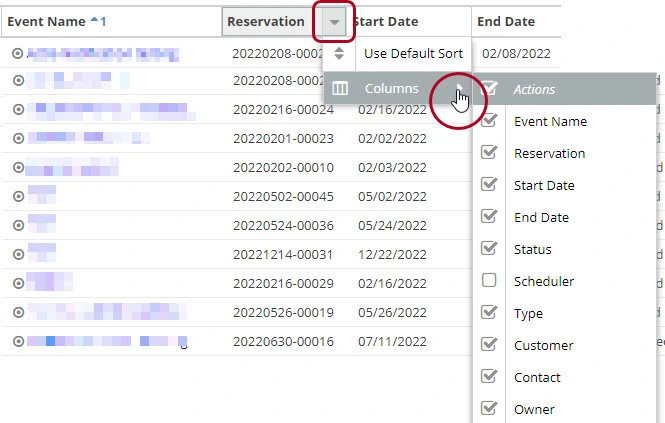The image size is (665, 423).
Task: Click reservation number 20220202-00010
Action: pos(283,168)
